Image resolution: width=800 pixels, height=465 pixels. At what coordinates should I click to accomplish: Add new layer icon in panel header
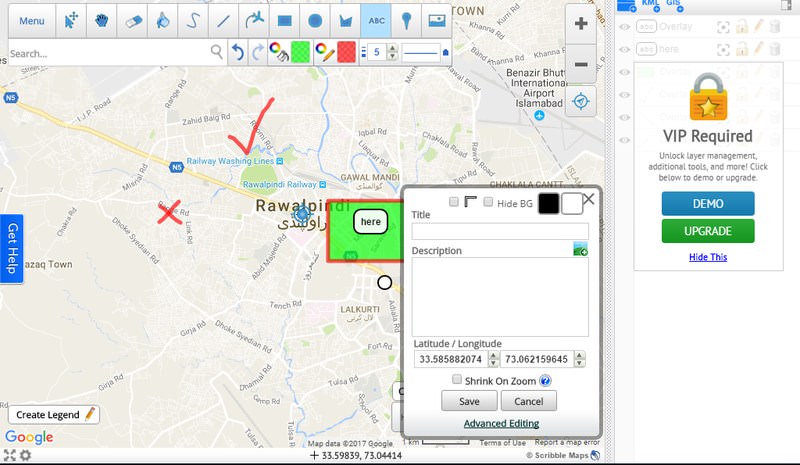(626, 5)
